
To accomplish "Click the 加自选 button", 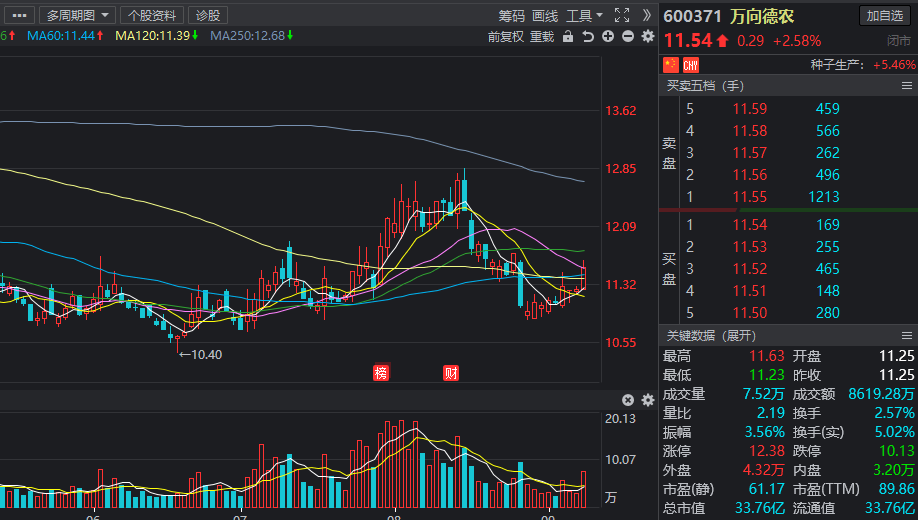I will coord(885,15).
